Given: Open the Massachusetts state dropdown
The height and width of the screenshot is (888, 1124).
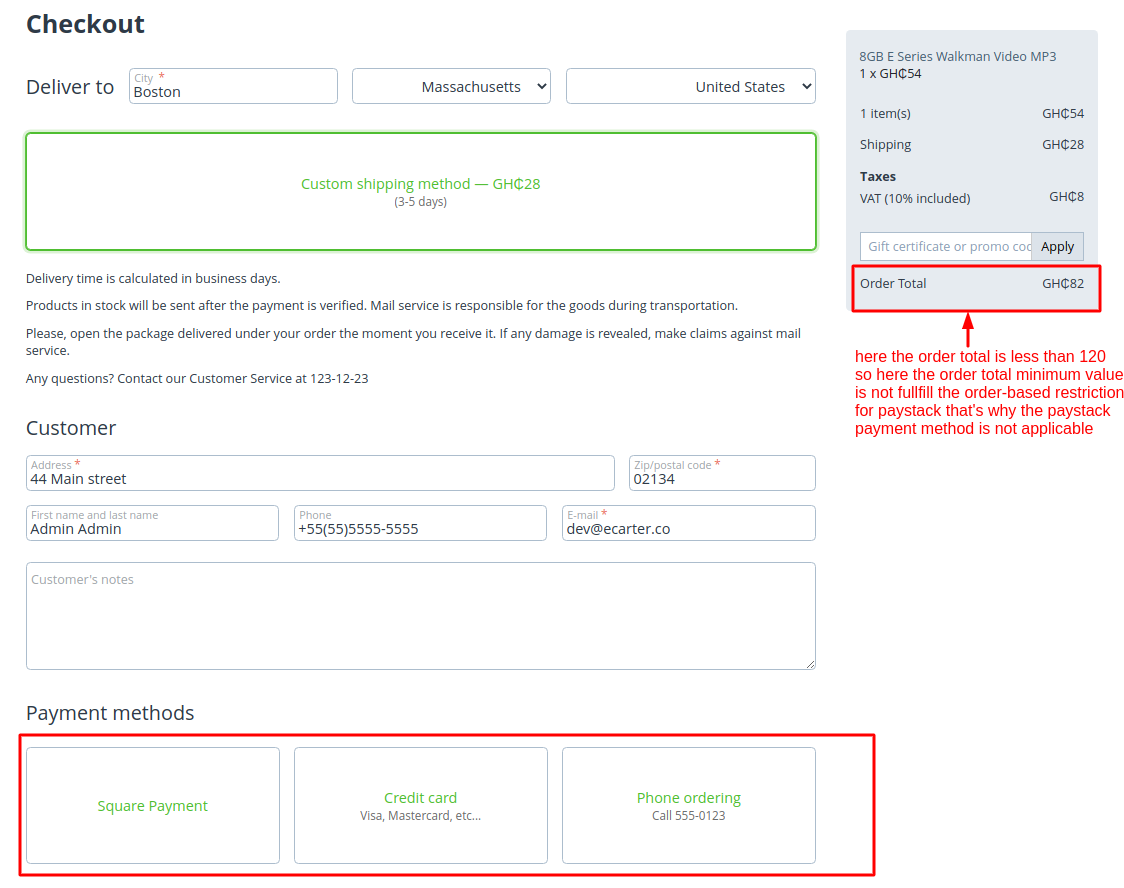Looking at the screenshot, I should pyautogui.click(x=451, y=87).
